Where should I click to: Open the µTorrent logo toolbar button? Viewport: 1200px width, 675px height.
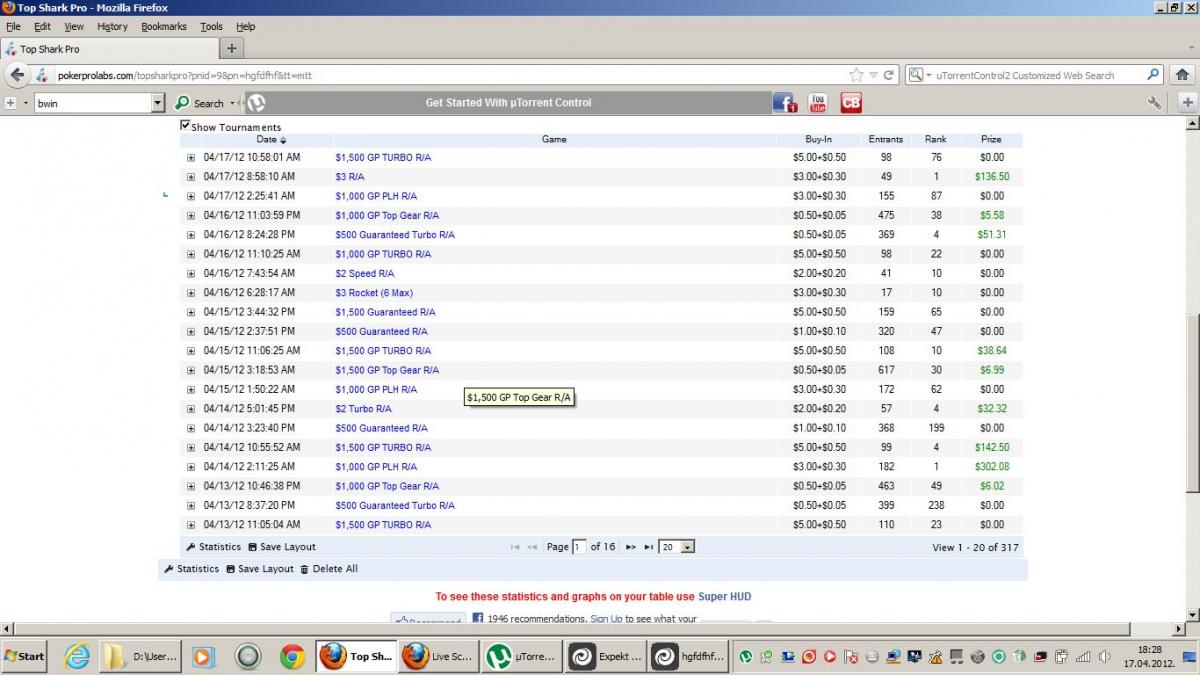[x=256, y=102]
